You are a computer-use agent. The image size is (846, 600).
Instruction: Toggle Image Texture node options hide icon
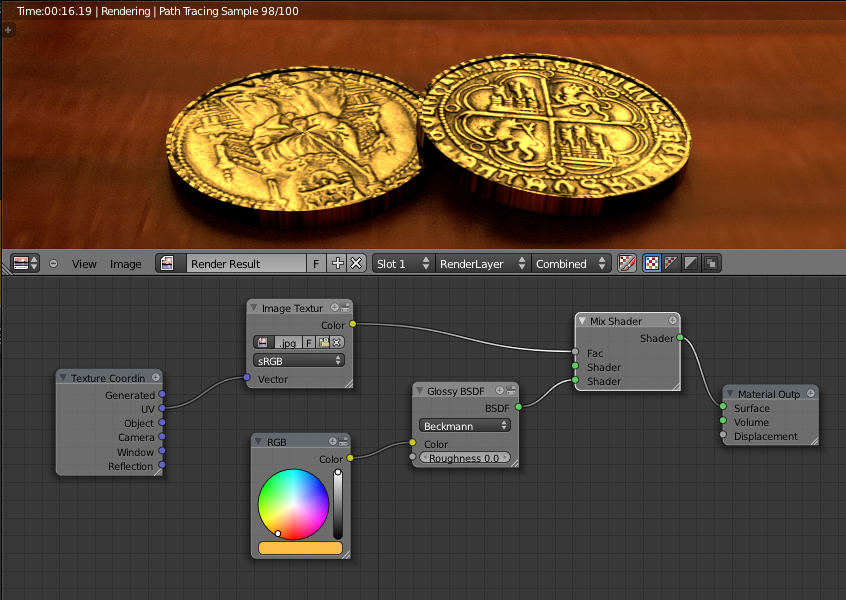[345, 308]
